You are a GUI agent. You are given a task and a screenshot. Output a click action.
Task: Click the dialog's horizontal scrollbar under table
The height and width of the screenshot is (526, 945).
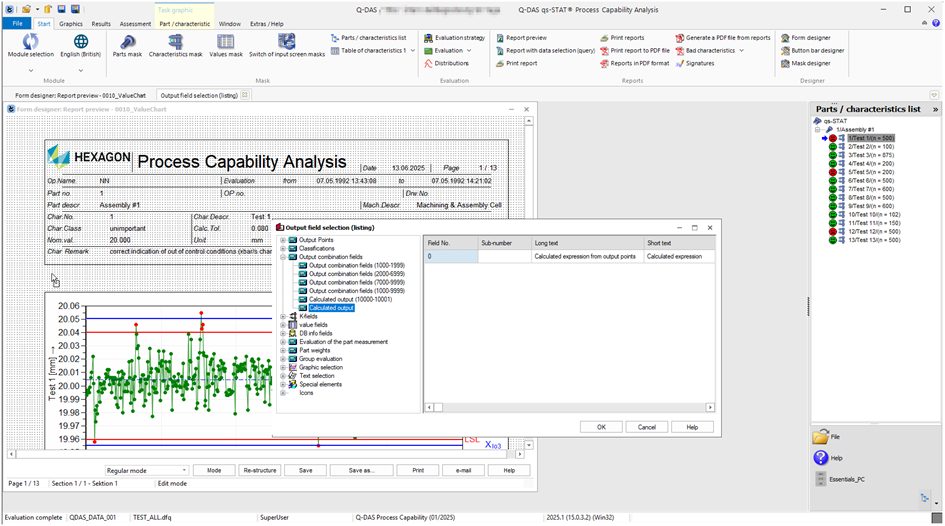point(570,407)
